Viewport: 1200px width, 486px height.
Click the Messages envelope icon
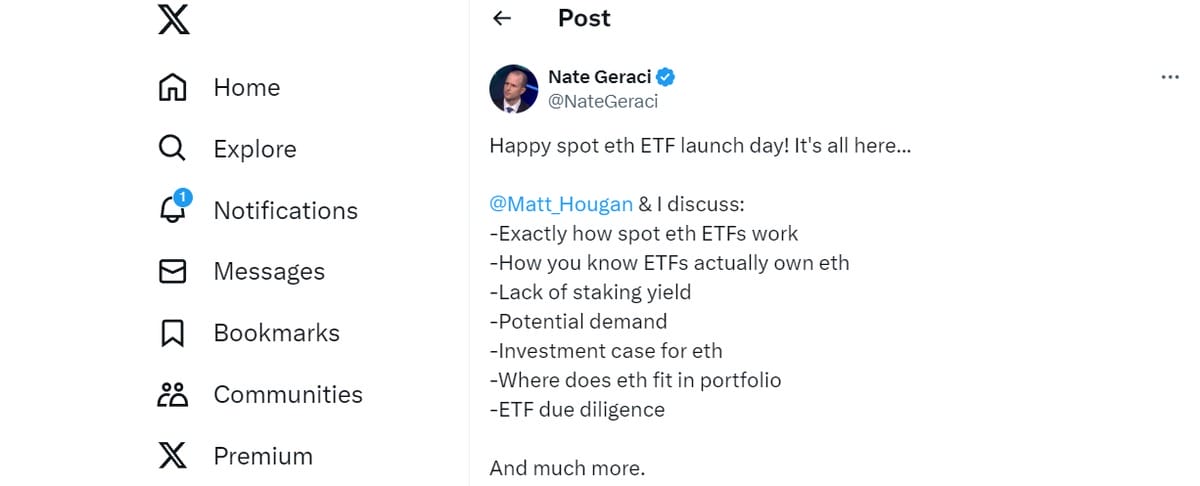point(173,272)
